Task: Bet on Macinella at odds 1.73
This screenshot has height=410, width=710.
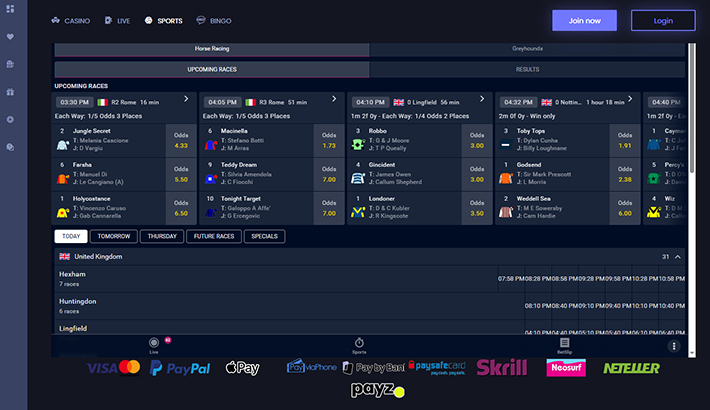Action: (x=329, y=140)
